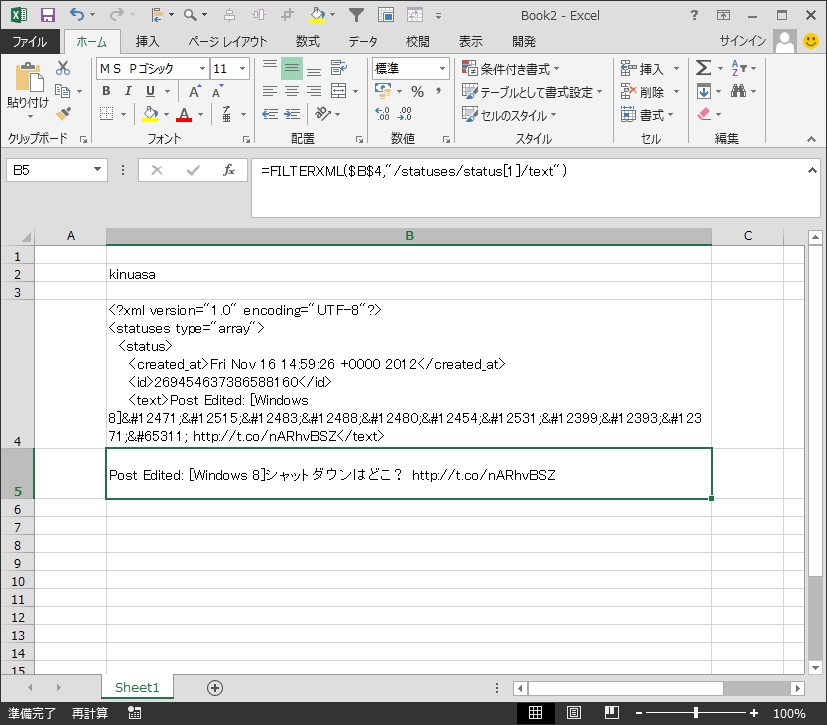Select cell B2 containing kinuasa
Image resolution: width=827 pixels, height=725 pixels.
pyautogui.click(x=409, y=274)
